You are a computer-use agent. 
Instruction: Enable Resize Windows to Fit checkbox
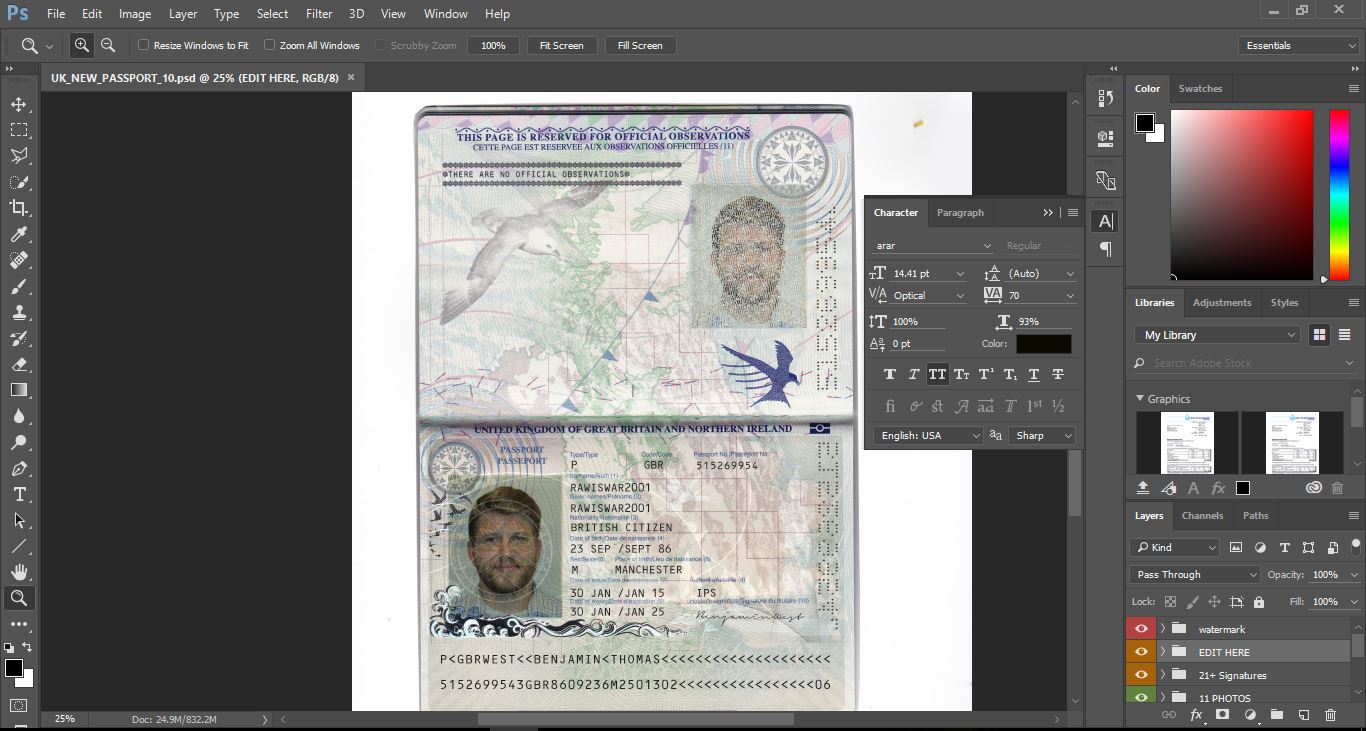143,45
